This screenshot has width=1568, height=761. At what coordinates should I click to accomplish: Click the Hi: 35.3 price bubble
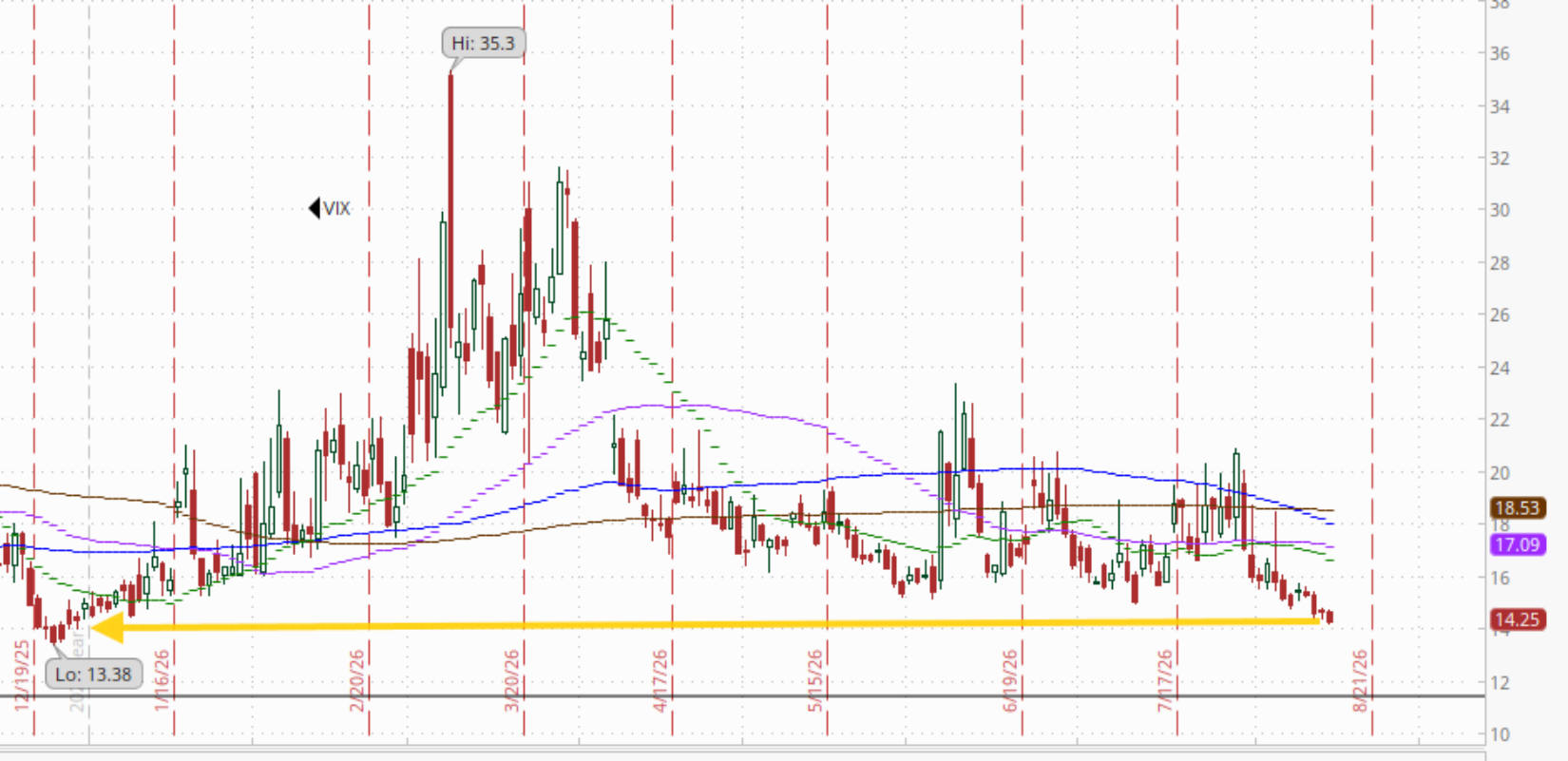tap(484, 43)
